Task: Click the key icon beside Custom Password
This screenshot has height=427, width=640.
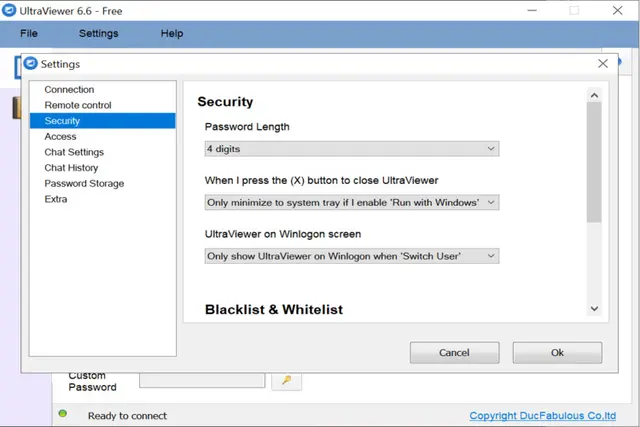Action: (x=287, y=380)
